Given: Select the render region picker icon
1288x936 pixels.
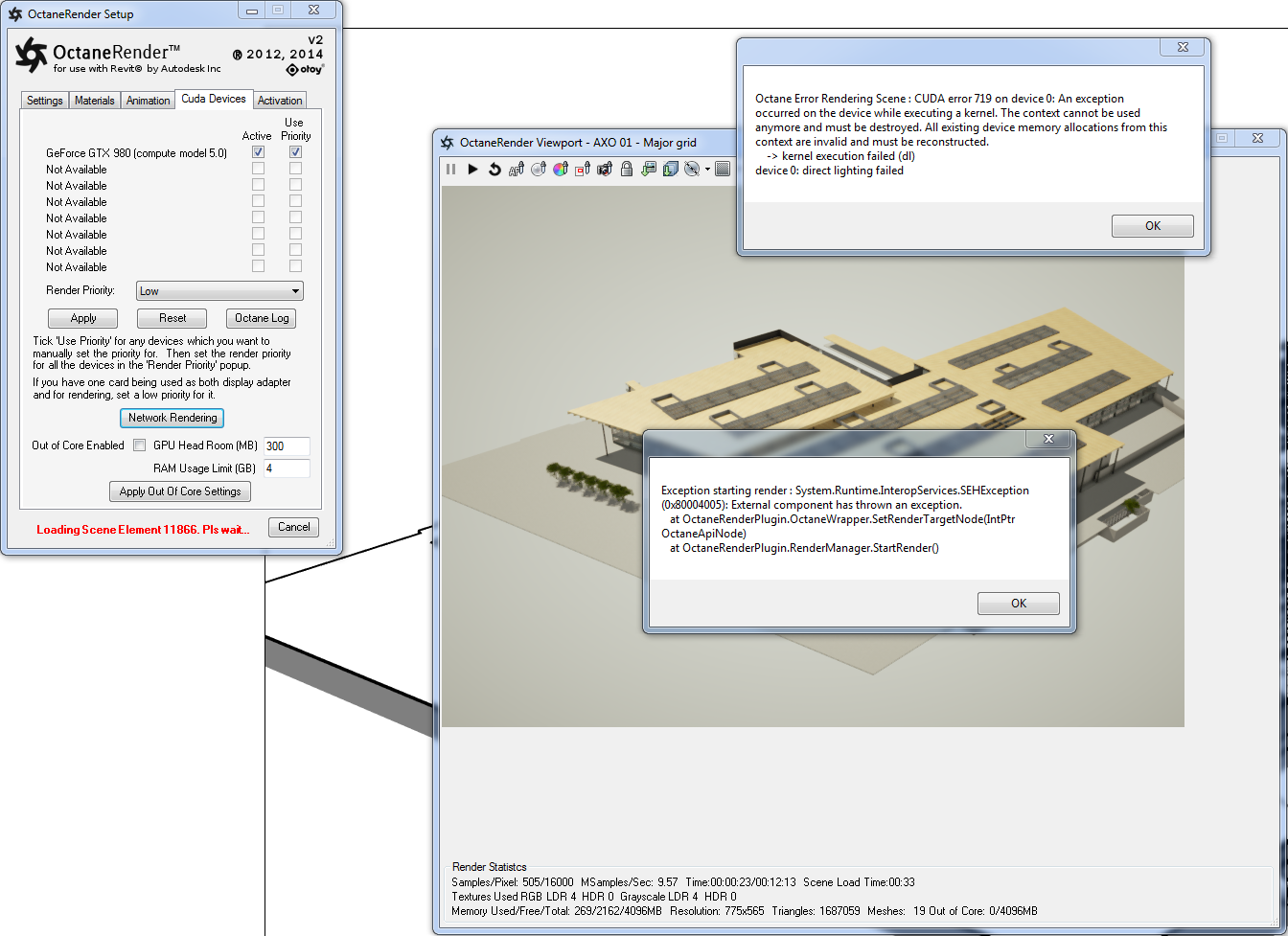Looking at the screenshot, I should (x=583, y=170).
